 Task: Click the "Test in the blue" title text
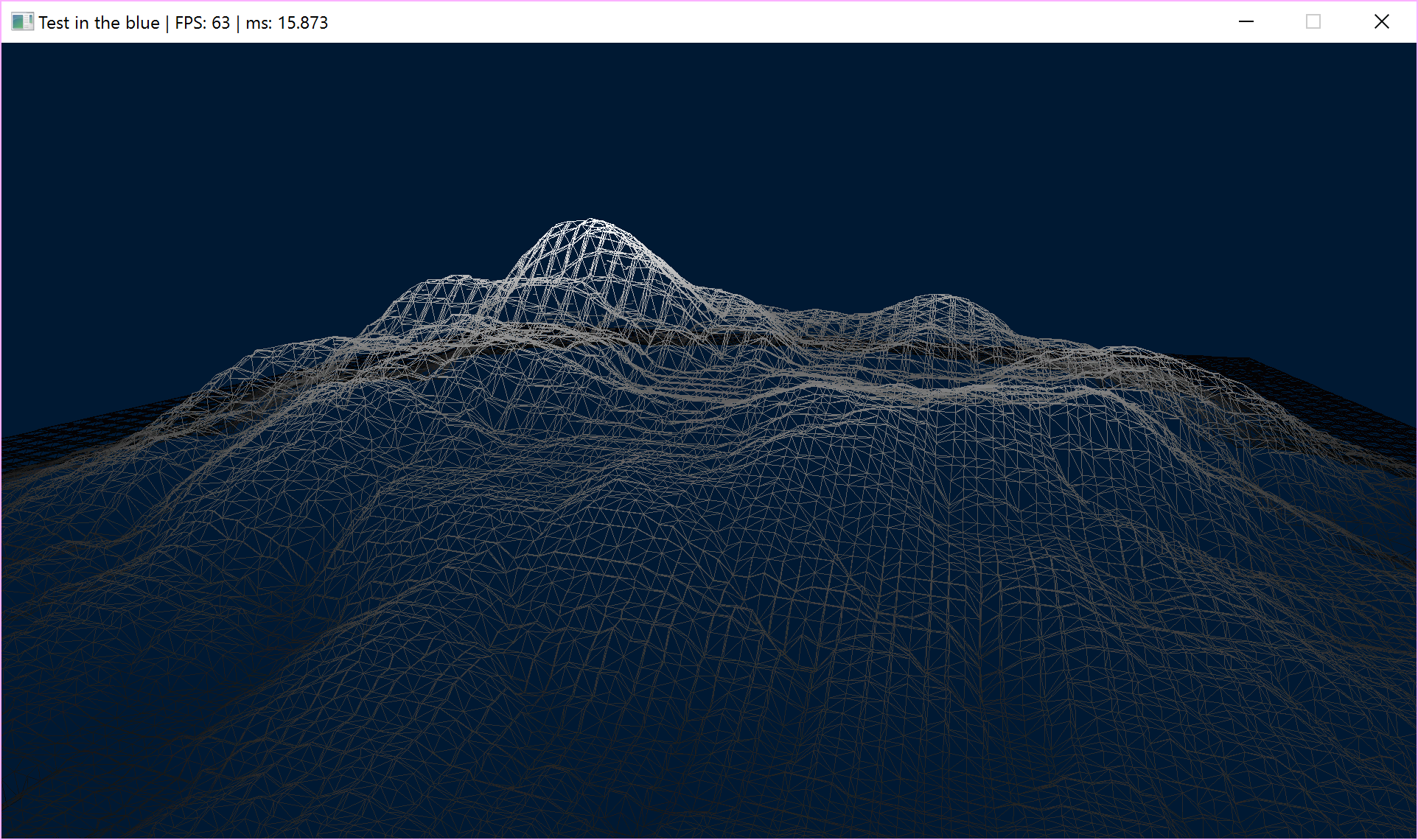tap(99, 23)
